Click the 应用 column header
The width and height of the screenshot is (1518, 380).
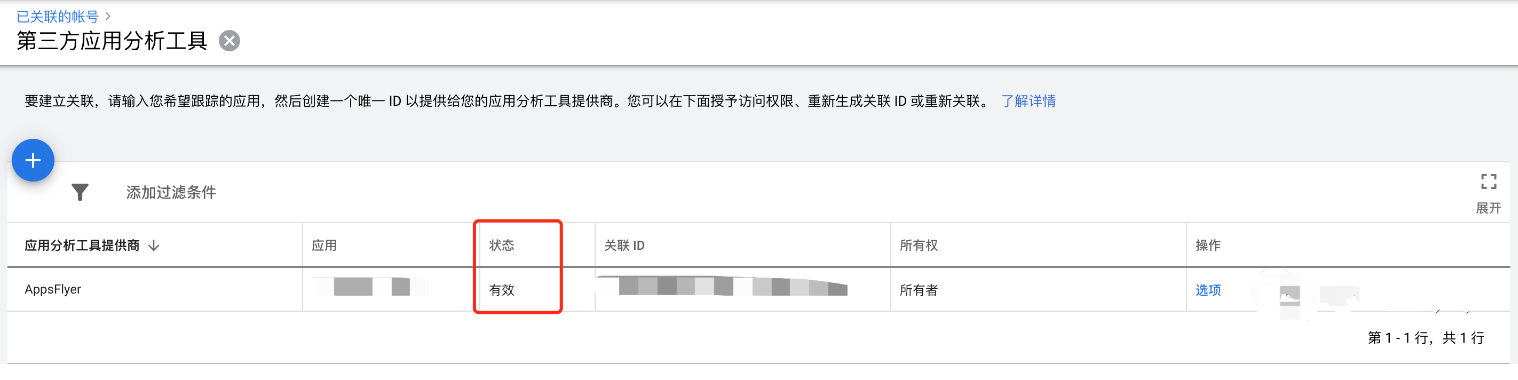coord(324,246)
